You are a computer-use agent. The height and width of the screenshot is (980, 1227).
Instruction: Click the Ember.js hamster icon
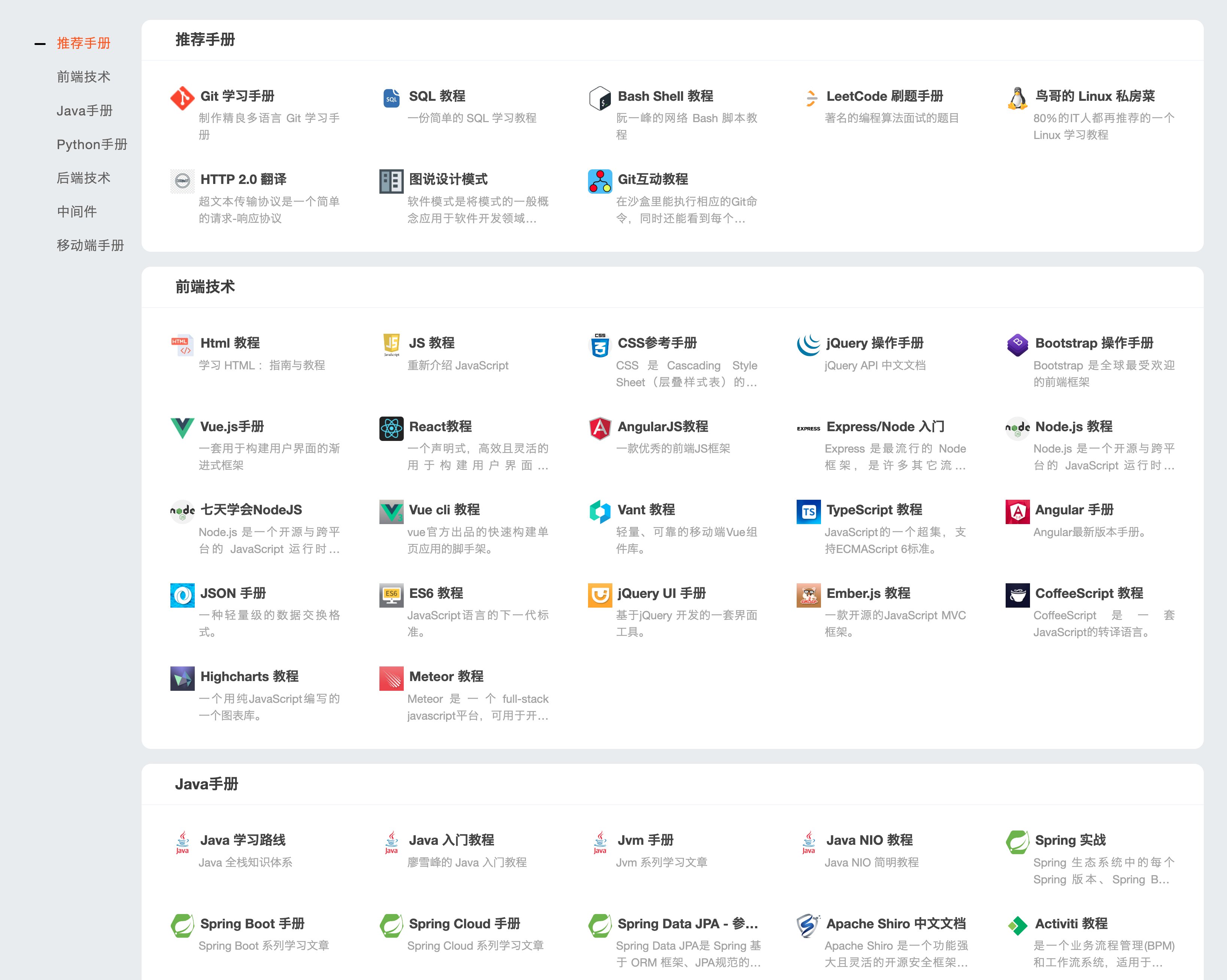tap(809, 595)
